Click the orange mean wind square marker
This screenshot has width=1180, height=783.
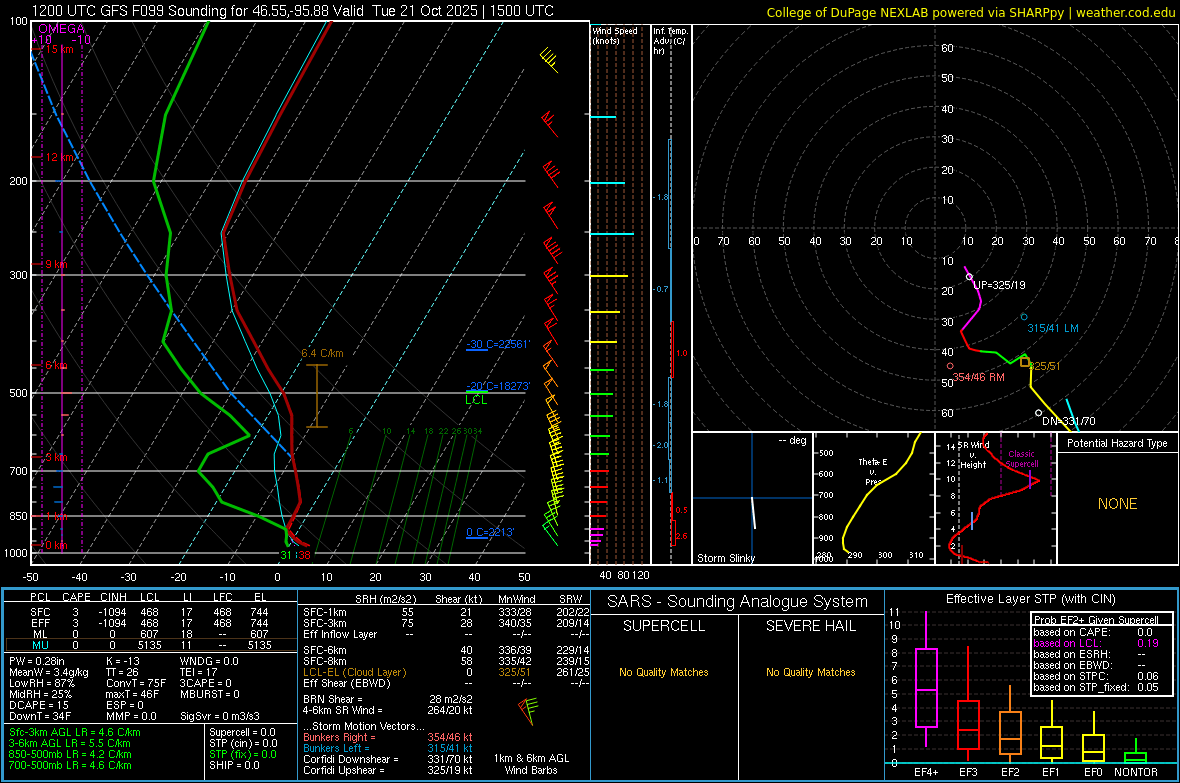[x=1025, y=362]
